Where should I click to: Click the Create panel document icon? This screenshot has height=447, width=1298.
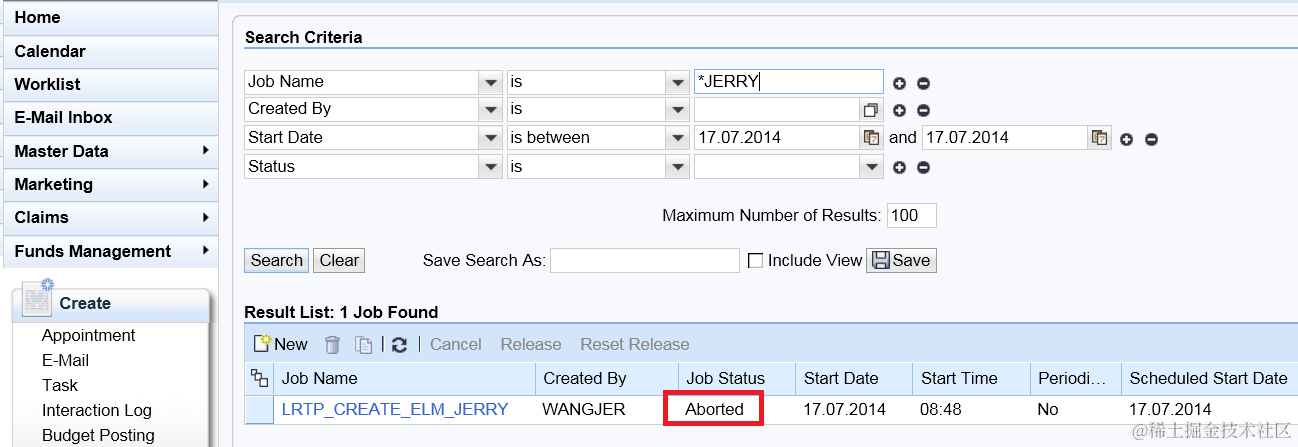coord(37,297)
